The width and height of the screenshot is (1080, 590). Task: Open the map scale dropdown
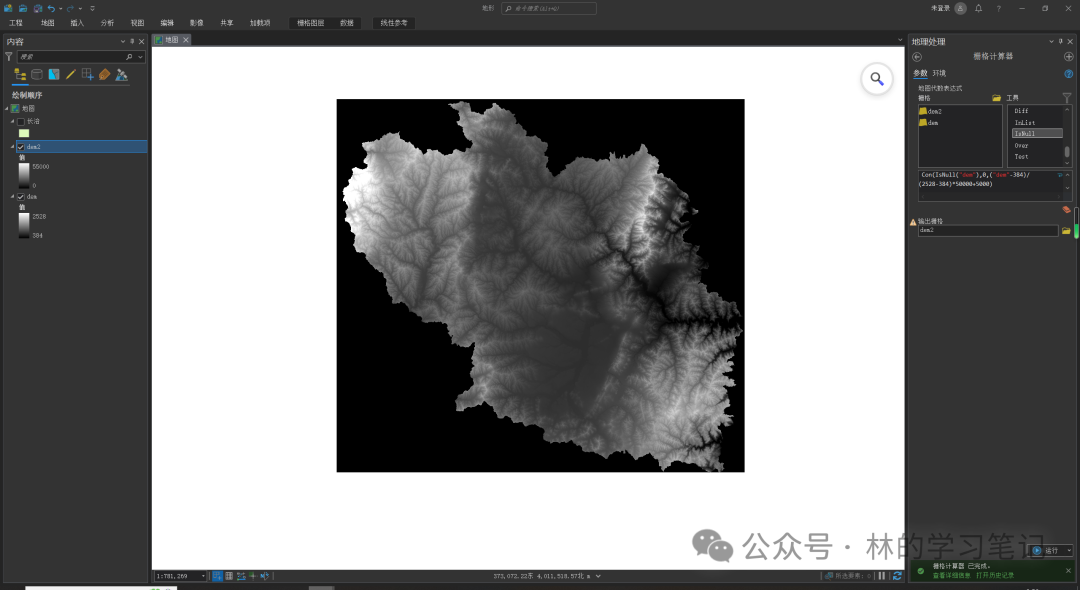pyautogui.click(x=204, y=576)
